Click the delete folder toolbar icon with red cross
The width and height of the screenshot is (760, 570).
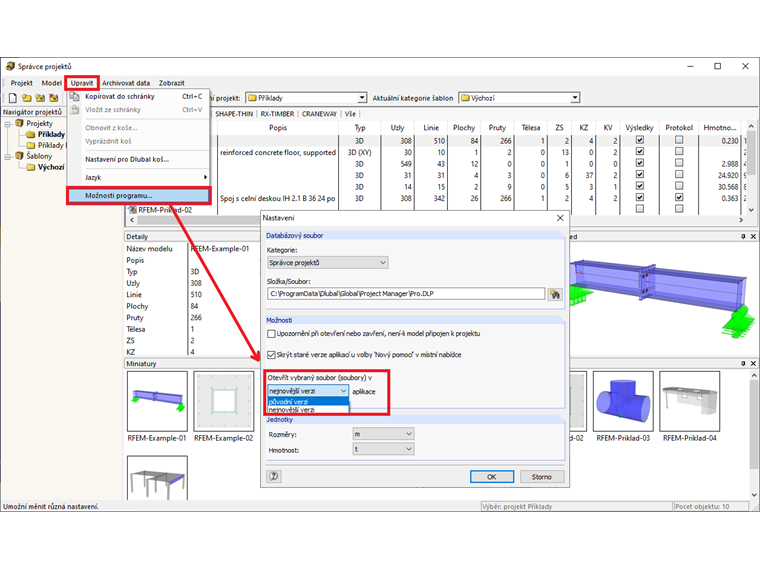pos(53,98)
